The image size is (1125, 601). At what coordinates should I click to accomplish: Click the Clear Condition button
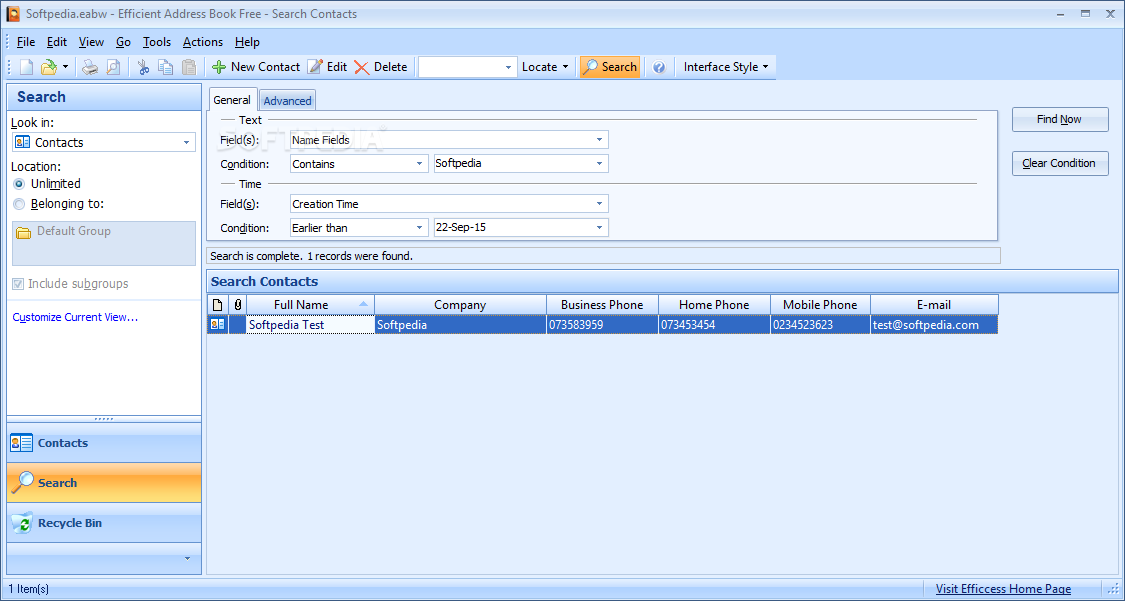pyautogui.click(x=1060, y=163)
